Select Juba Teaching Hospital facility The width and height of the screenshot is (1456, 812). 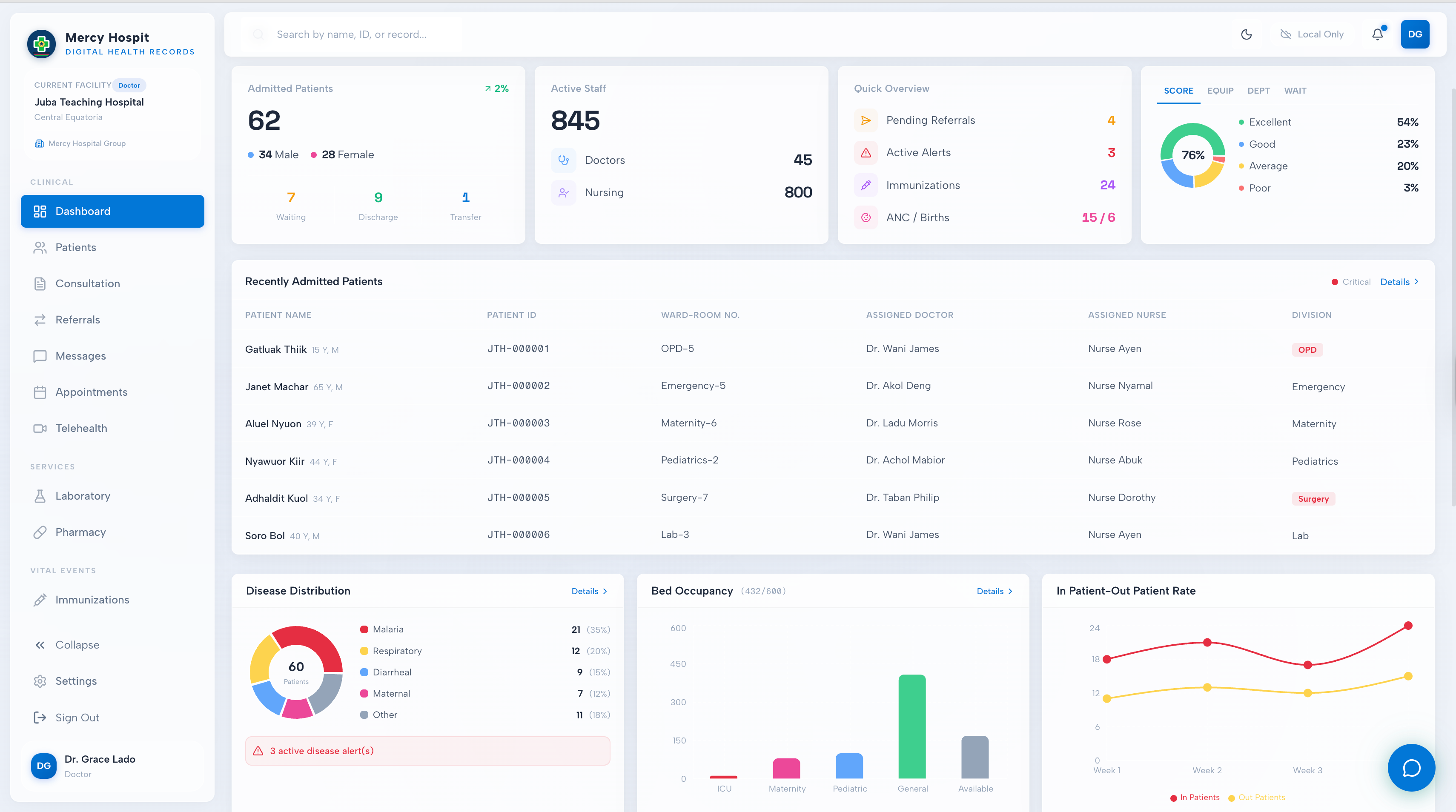89,102
